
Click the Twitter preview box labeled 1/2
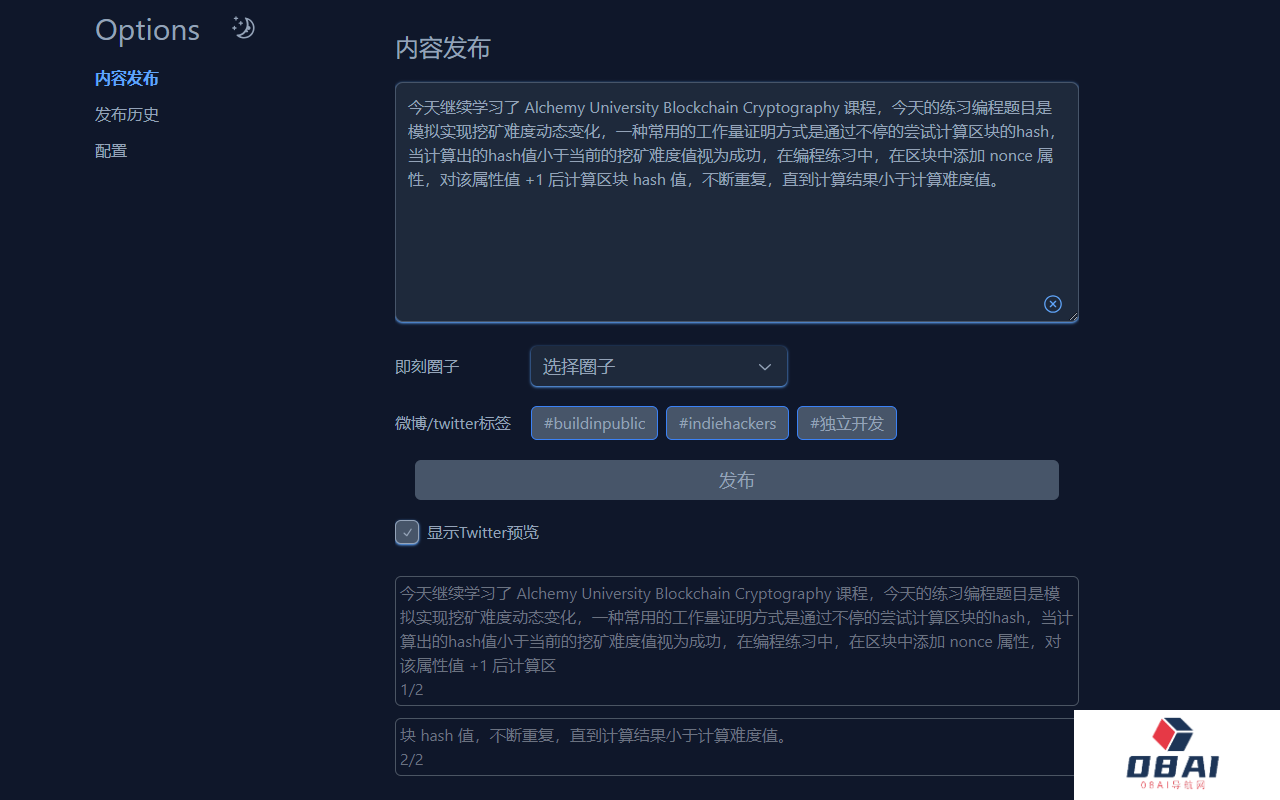736,640
